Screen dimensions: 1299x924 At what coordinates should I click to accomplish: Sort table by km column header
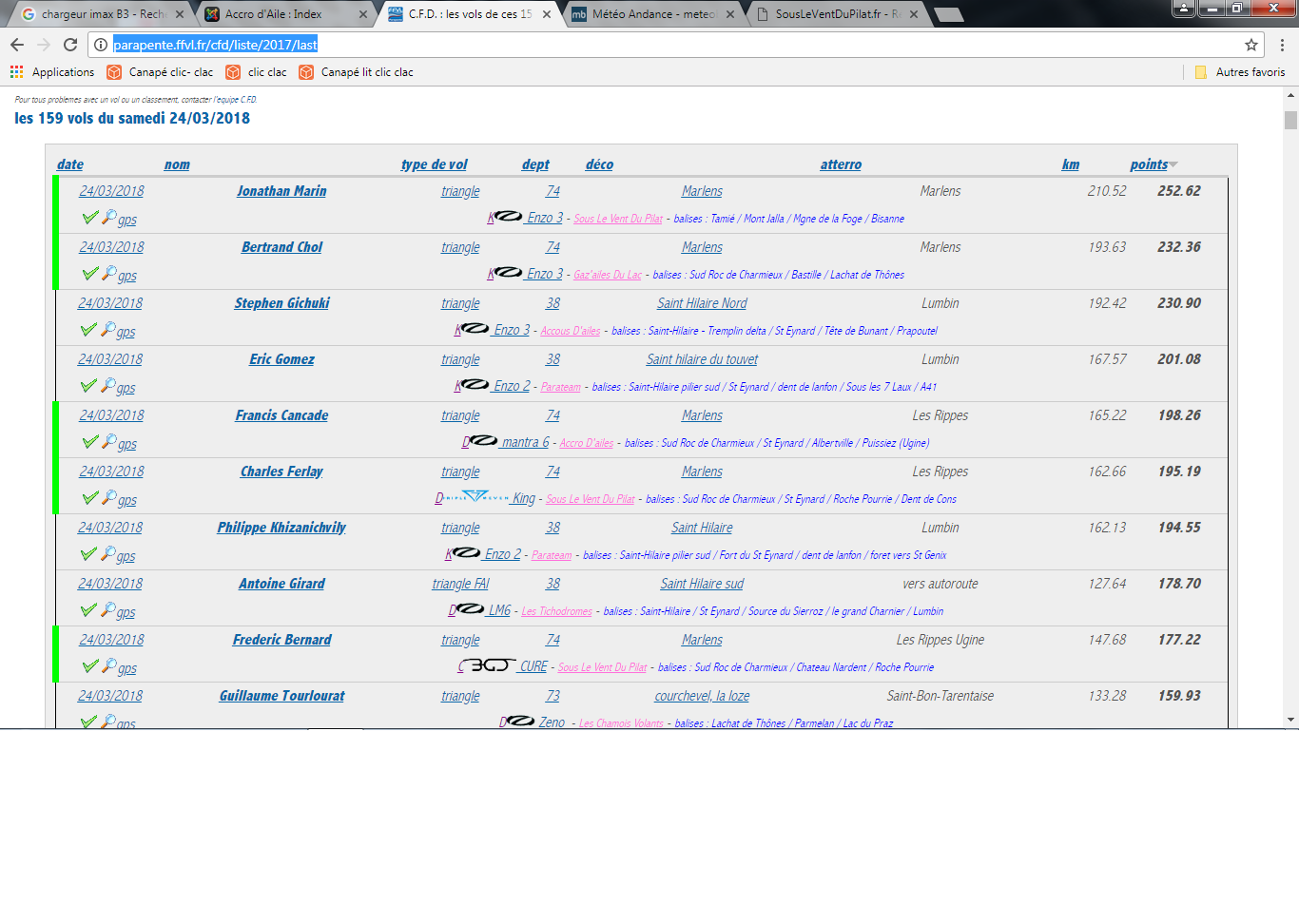[x=1070, y=164]
